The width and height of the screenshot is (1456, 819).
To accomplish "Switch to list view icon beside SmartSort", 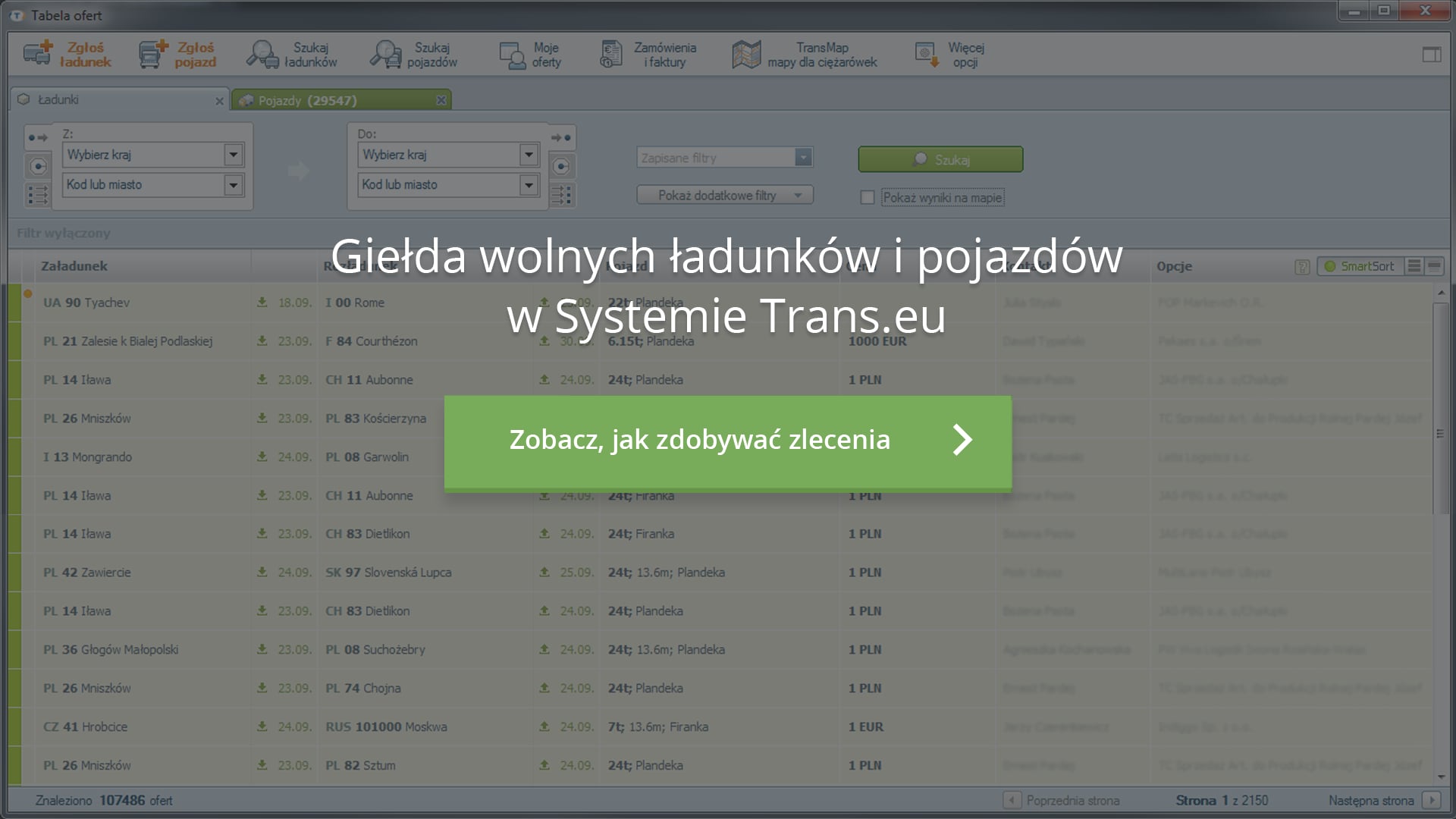I will coord(1414,266).
